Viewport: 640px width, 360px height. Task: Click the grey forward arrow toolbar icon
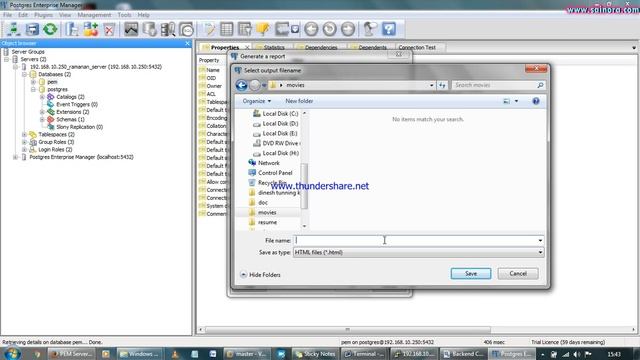coord(348,29)
